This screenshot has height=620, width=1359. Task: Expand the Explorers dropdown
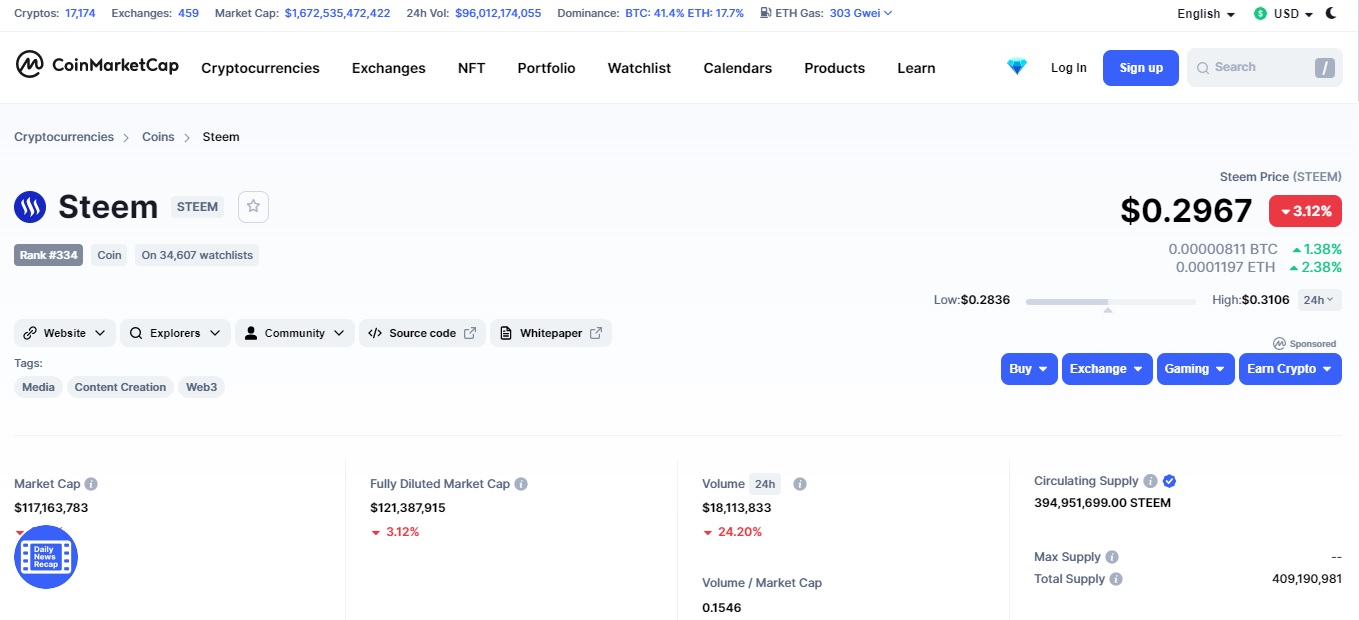pyautogui.click(x=176, y=333)
